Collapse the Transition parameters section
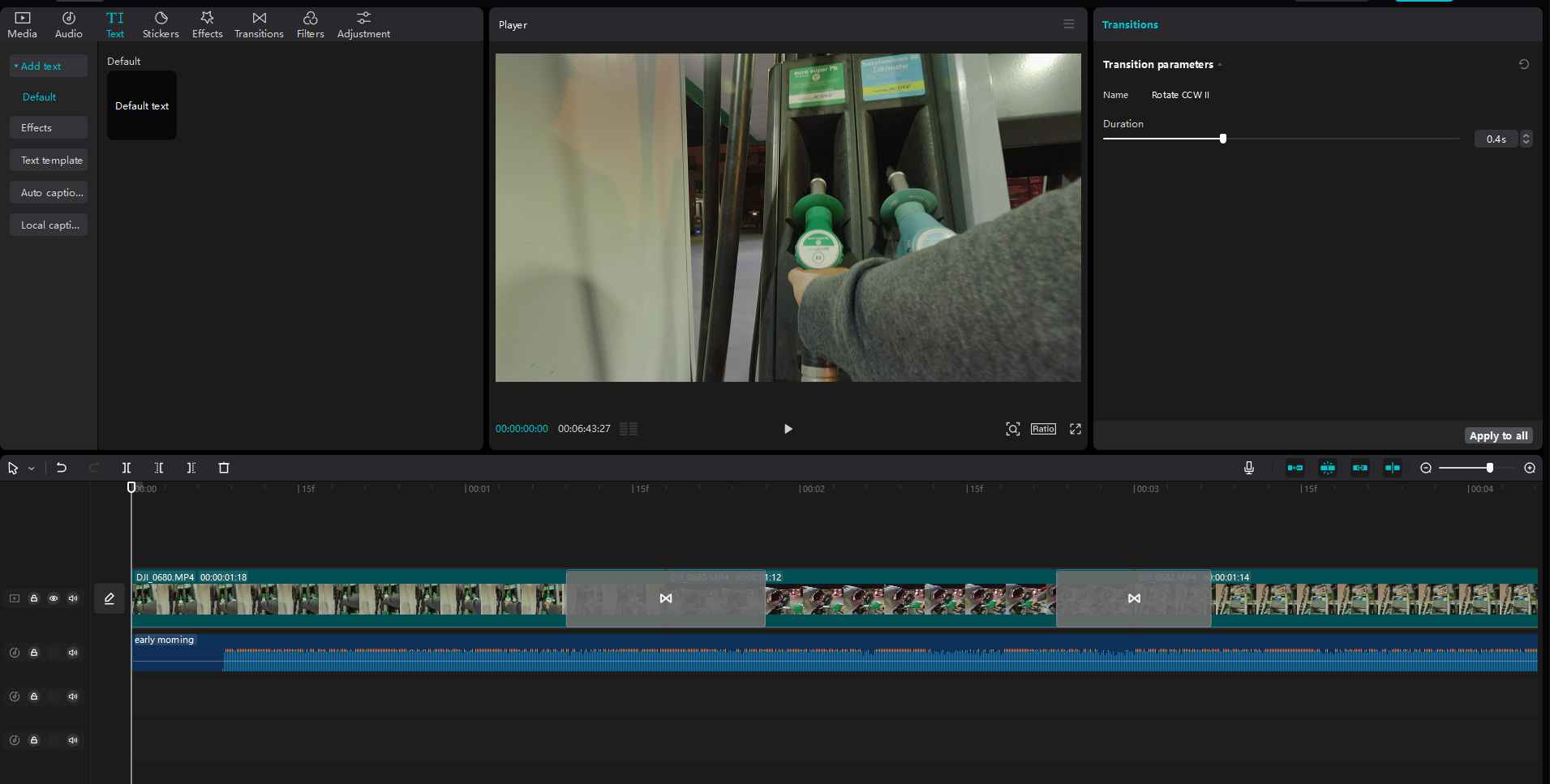1550x784 pixels. click(1220, 65)
